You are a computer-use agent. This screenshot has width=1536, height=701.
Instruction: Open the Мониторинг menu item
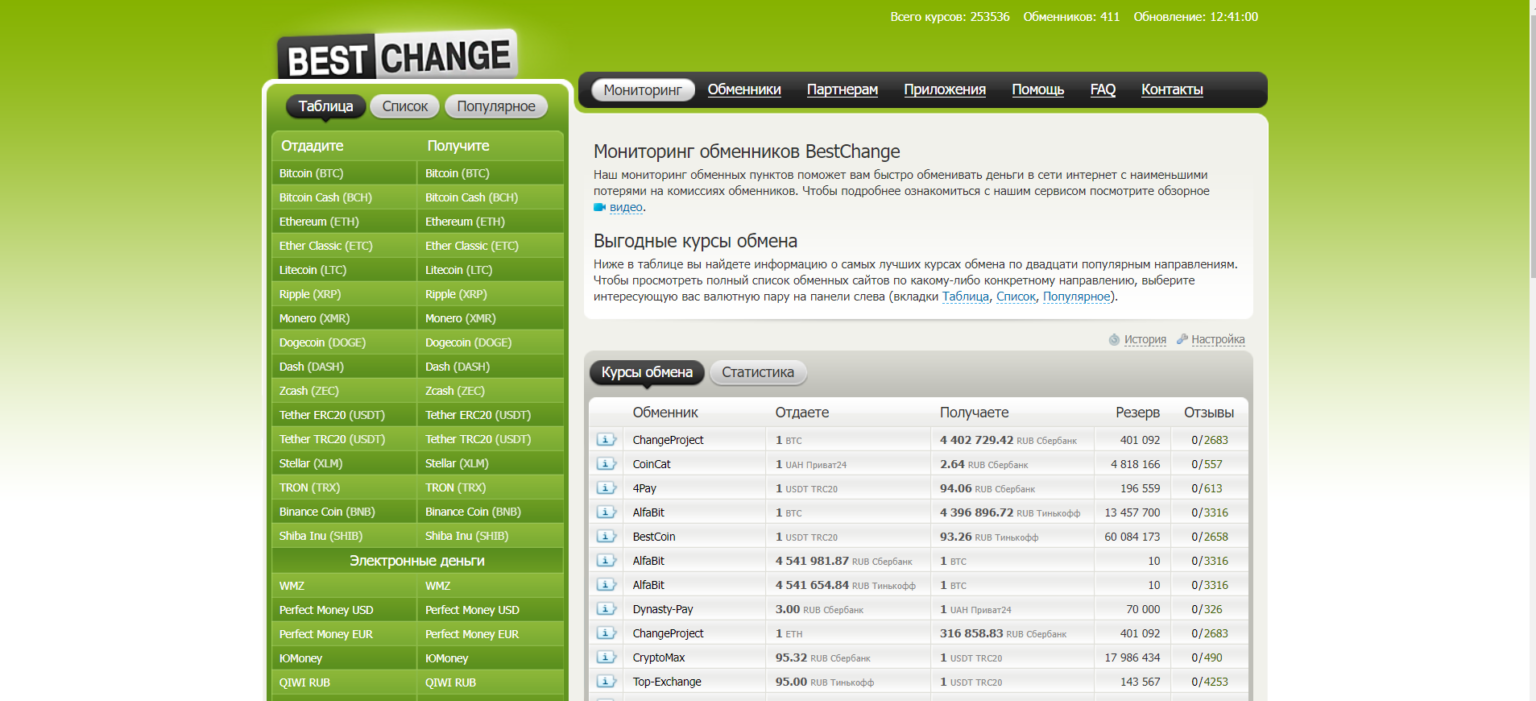click(x=643, y=90)
